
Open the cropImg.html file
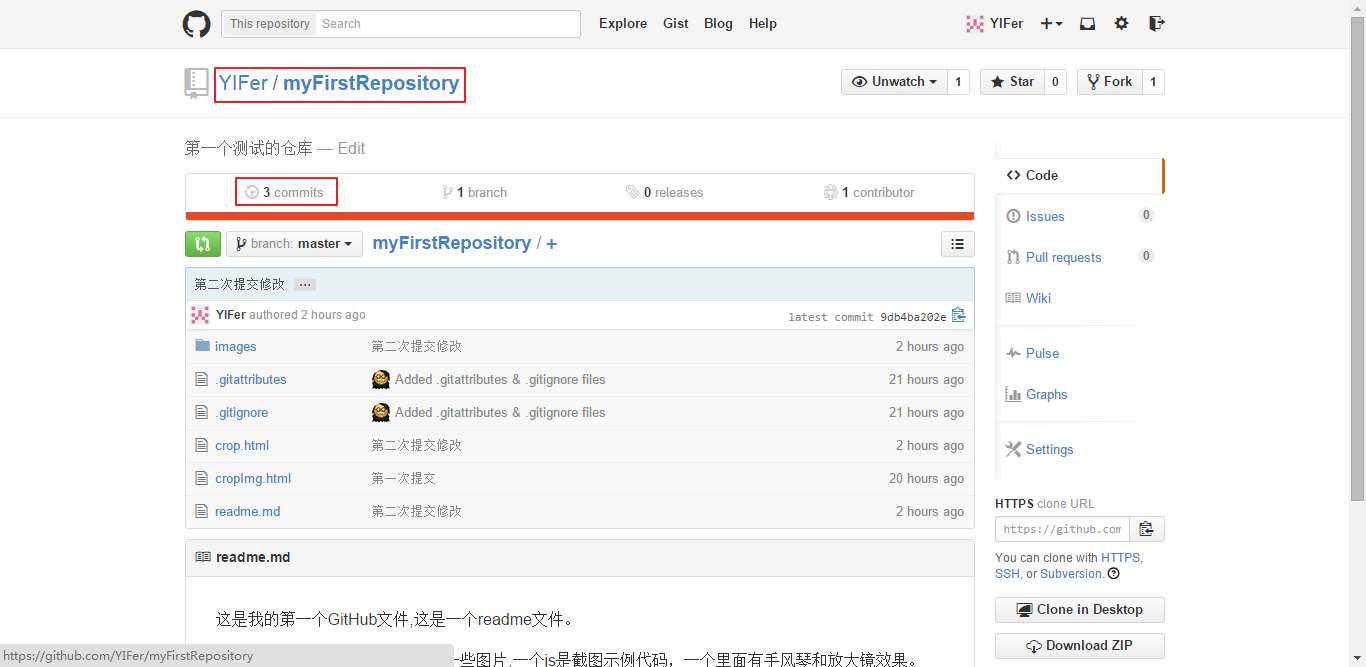pos(253,478)
